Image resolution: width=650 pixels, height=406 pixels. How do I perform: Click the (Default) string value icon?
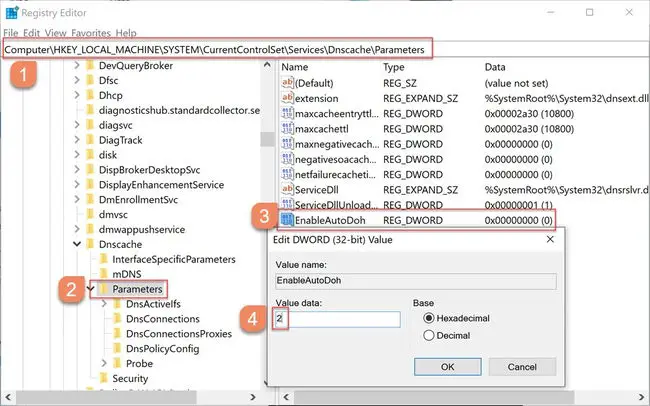click(x=287, y=83)
